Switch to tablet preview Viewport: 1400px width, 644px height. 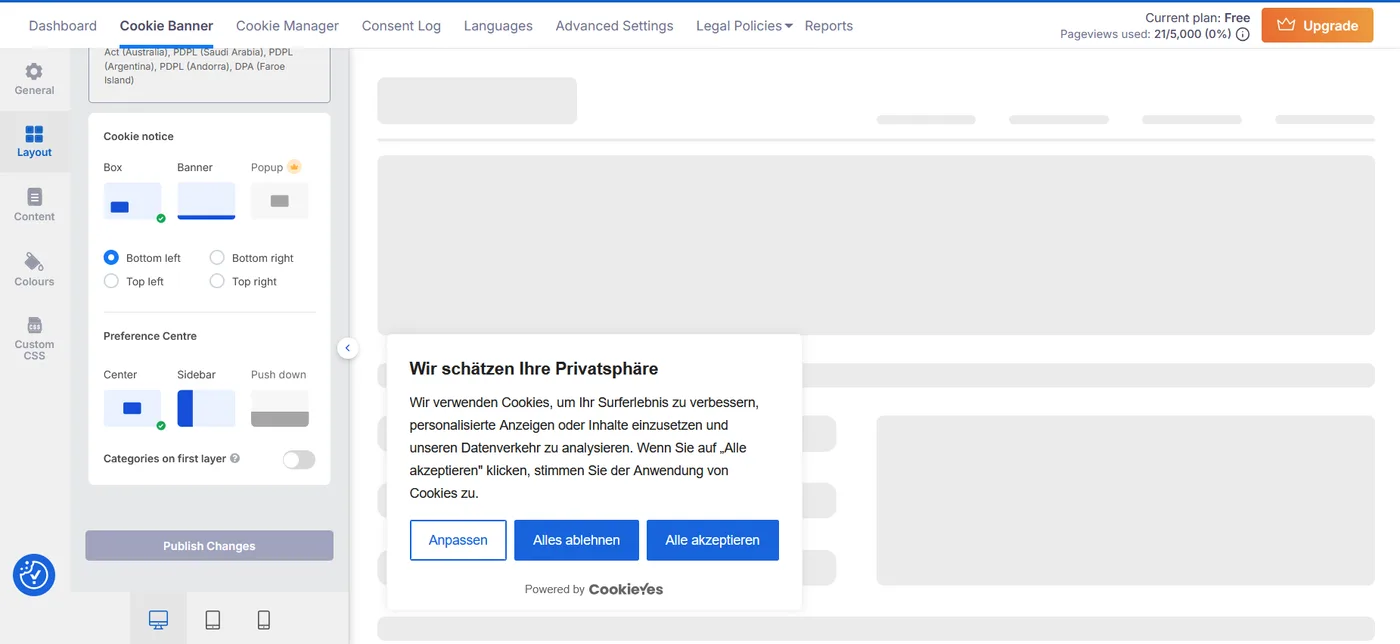[x=212, y=620]
